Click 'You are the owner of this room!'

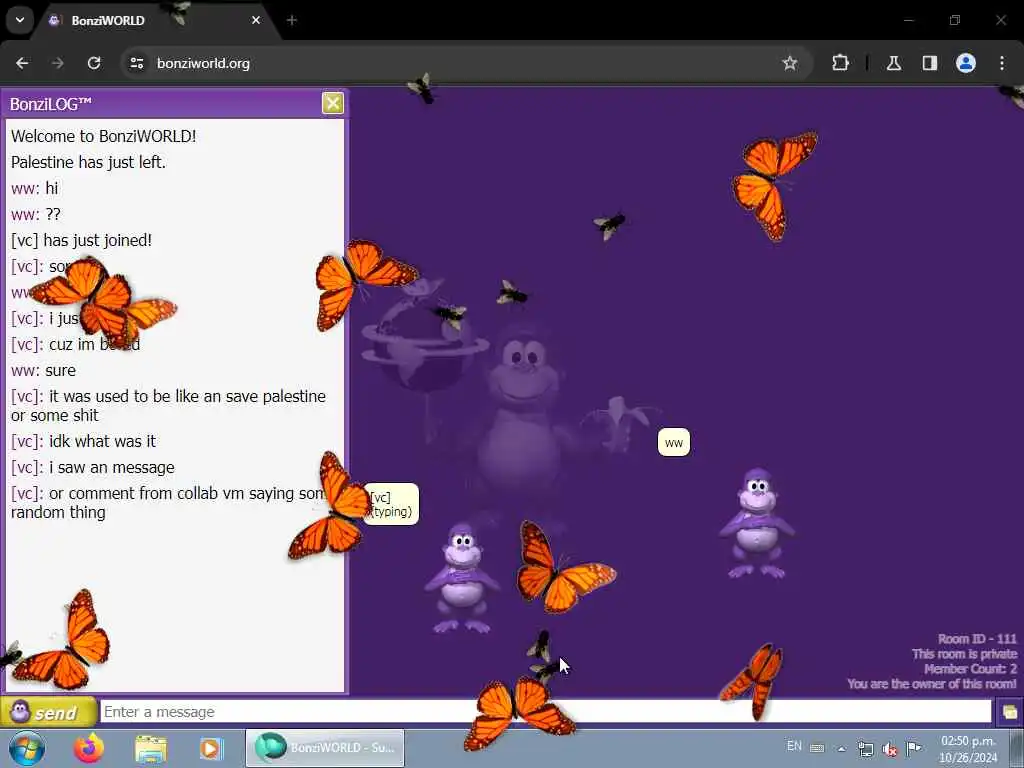(x=932, y=684)
